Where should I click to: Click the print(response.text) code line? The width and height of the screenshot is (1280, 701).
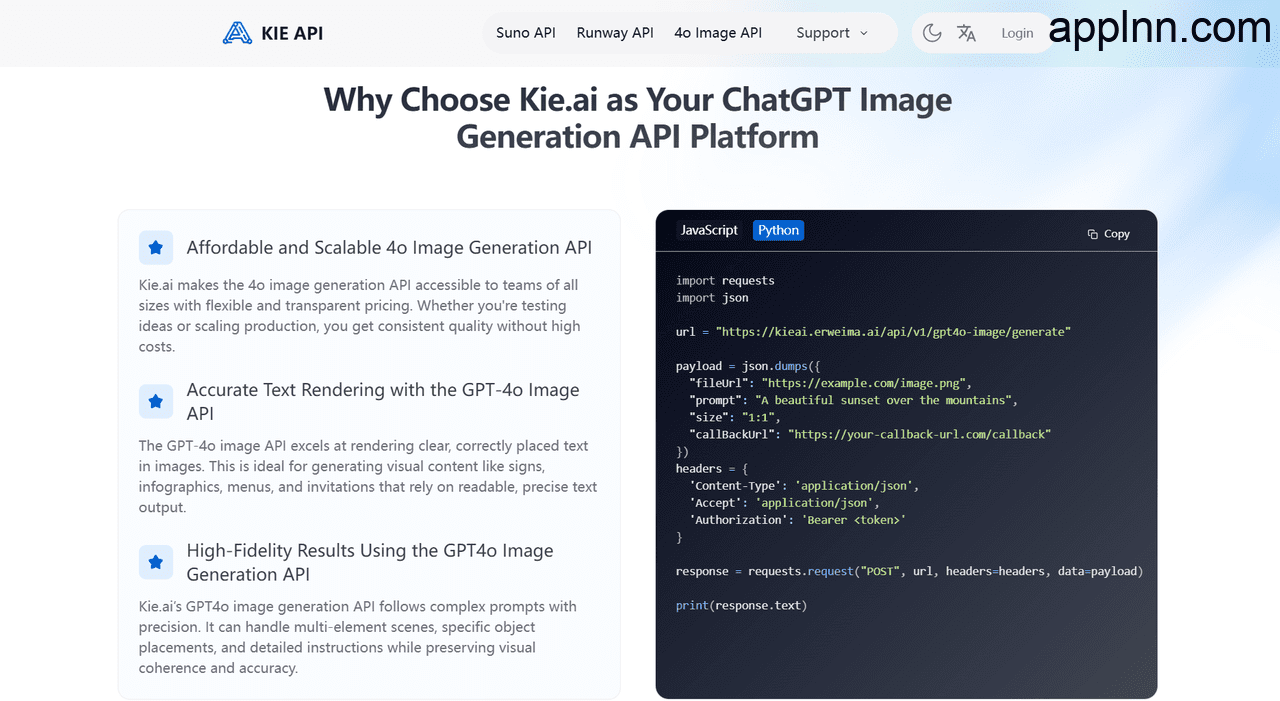pos(741,605)
